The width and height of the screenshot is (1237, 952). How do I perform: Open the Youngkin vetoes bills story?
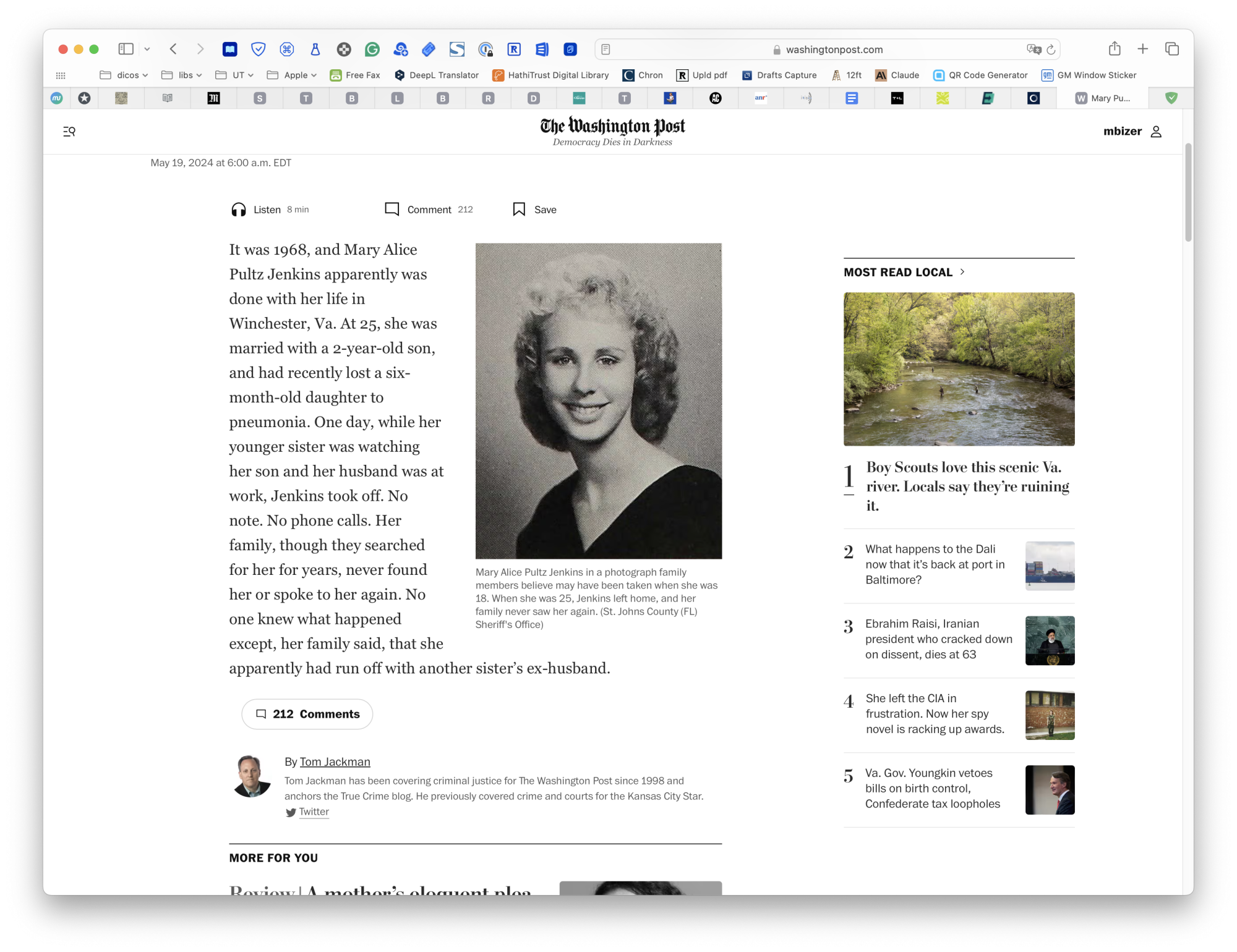click(932, 789)
